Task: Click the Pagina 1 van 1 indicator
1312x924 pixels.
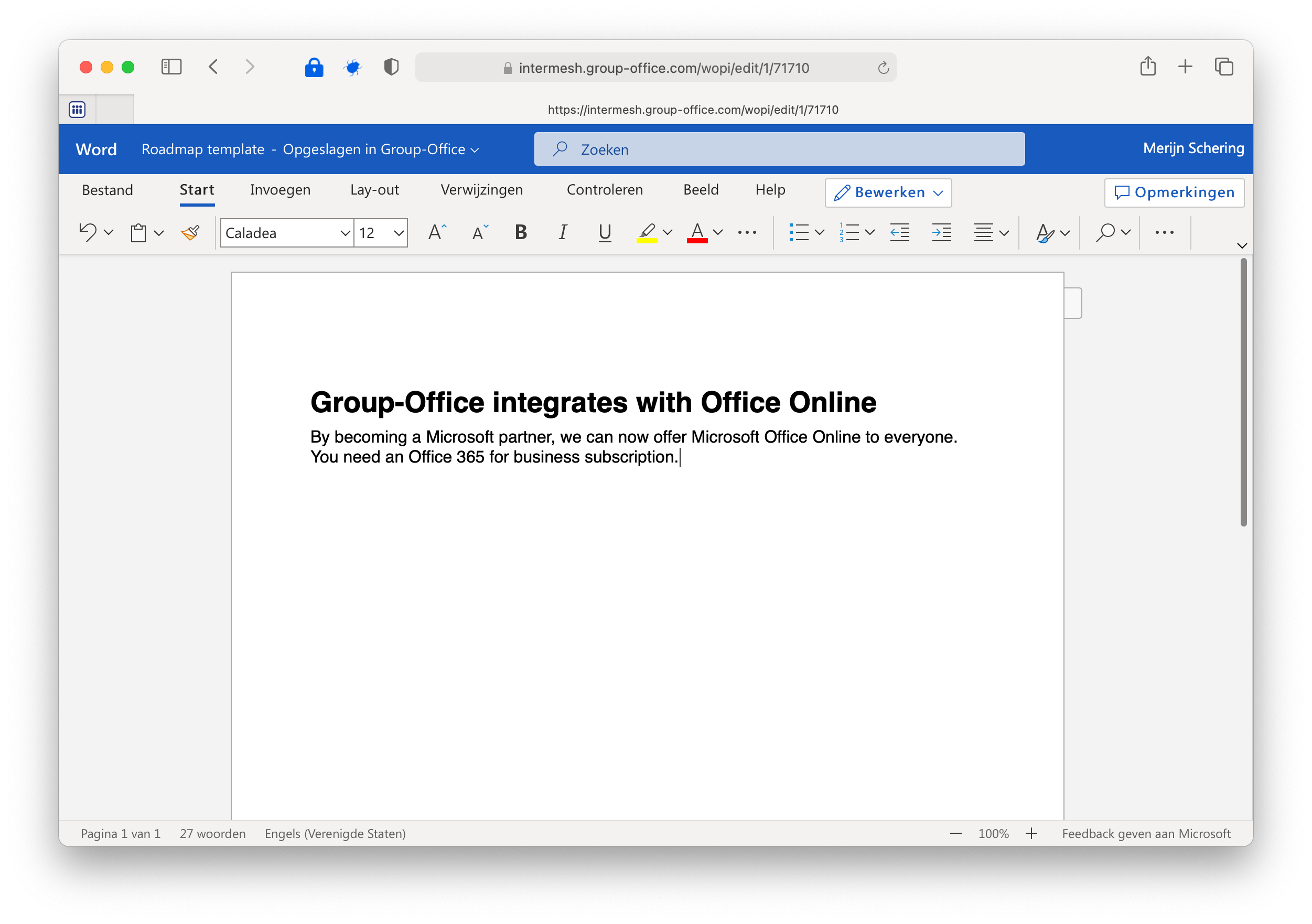Action: click(121, 834)
